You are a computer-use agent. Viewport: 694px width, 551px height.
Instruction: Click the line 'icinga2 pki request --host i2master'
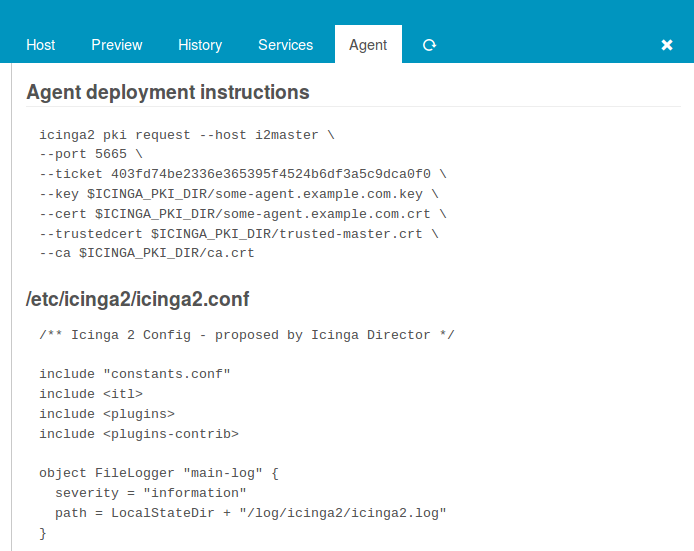(187, 135)
